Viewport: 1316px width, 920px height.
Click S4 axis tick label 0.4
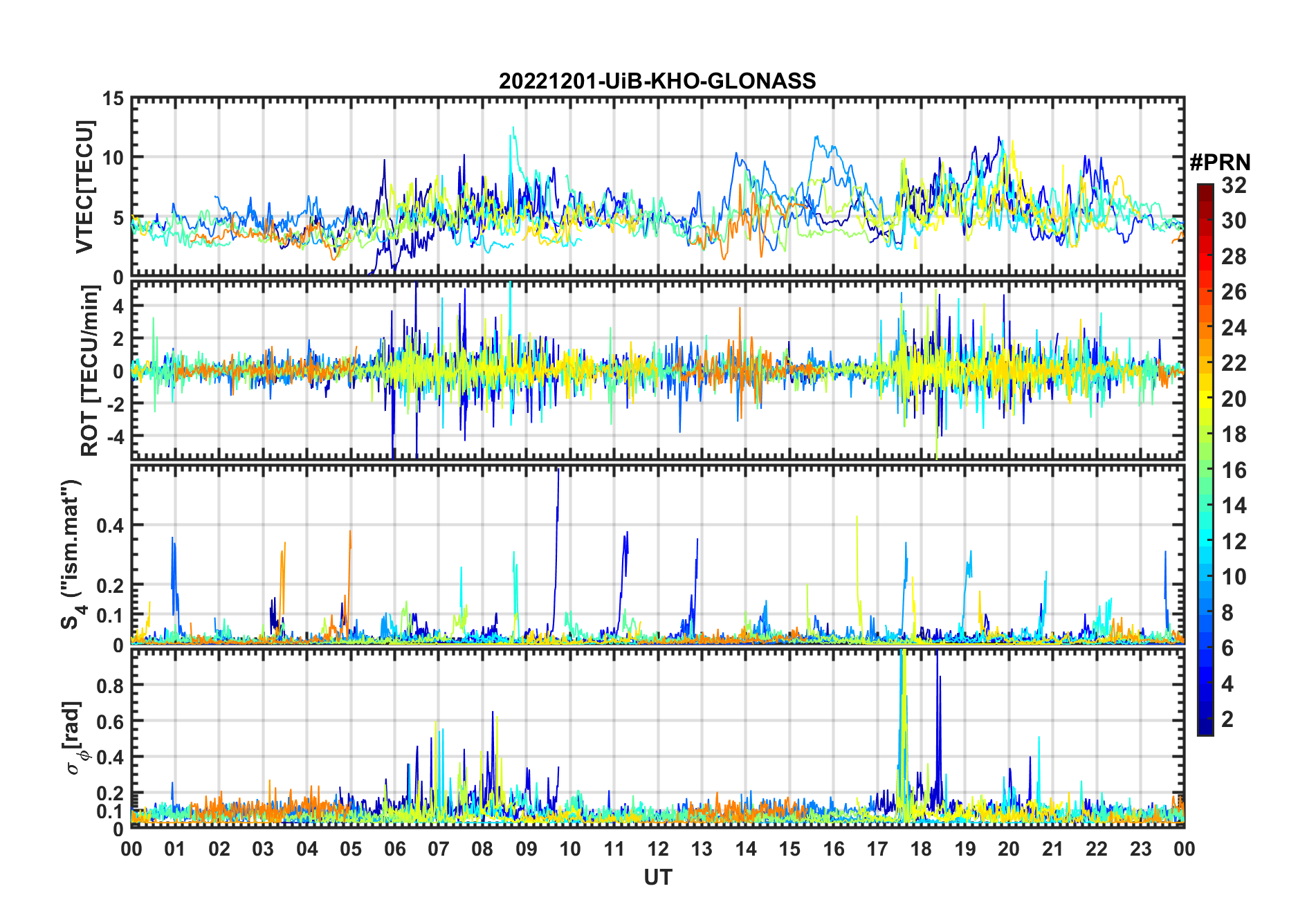tap(110, 526)
